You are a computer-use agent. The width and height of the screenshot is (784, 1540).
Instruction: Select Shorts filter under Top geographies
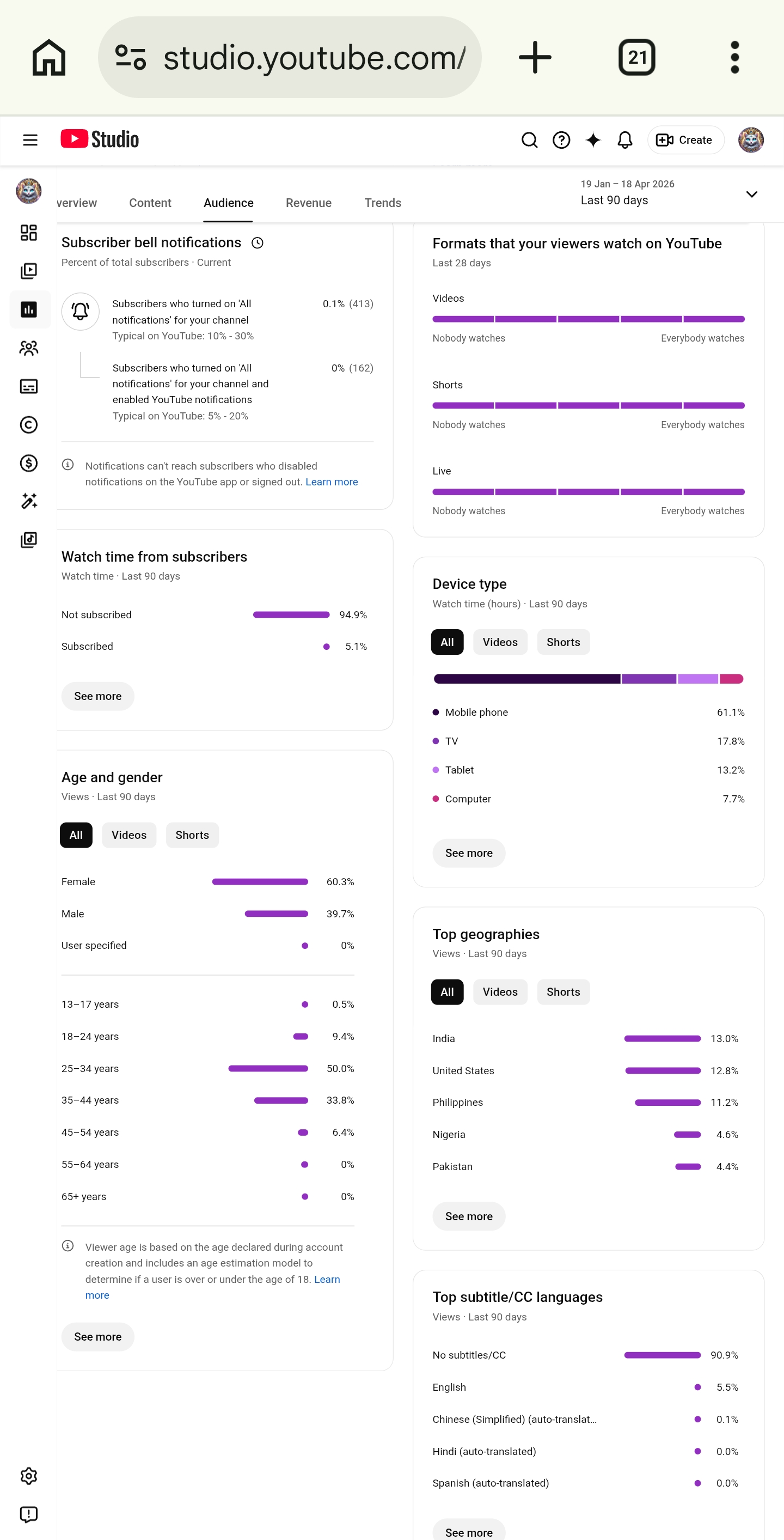563,992
